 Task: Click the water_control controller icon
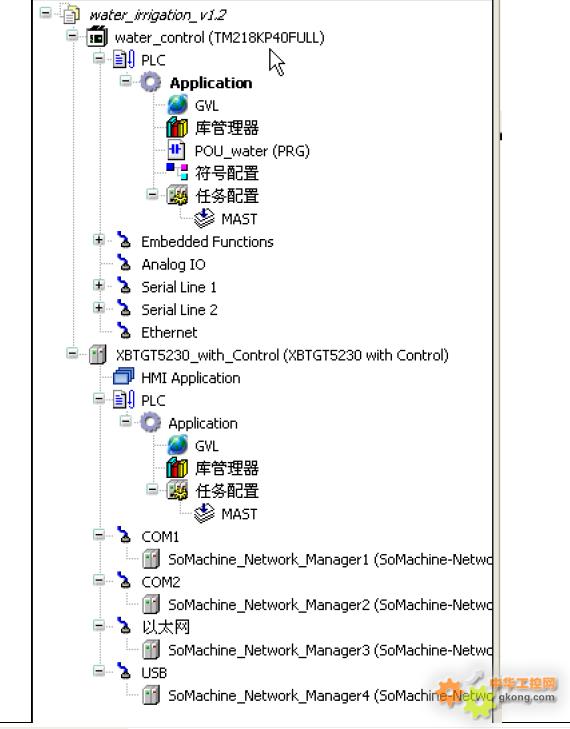[x=97, y=37]
